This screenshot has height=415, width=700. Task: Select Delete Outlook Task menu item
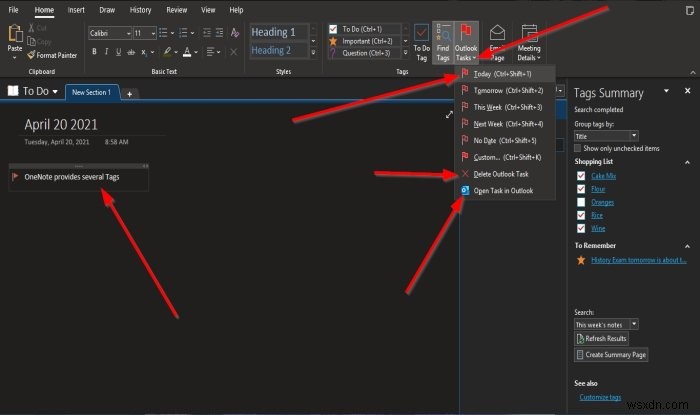pyautogui.click(x=503, y=174)
